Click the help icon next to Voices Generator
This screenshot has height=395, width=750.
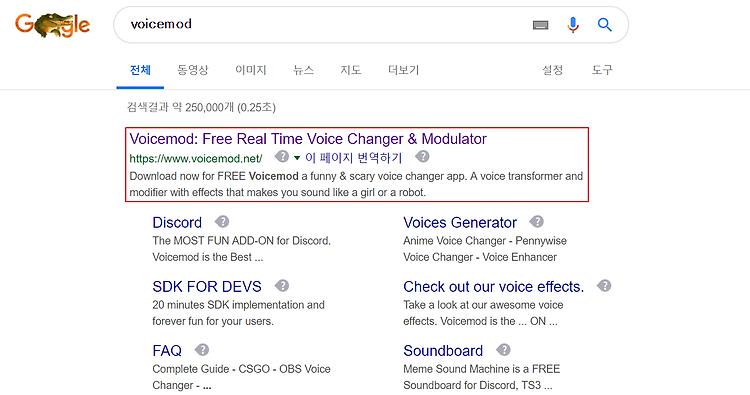[537, 221]
